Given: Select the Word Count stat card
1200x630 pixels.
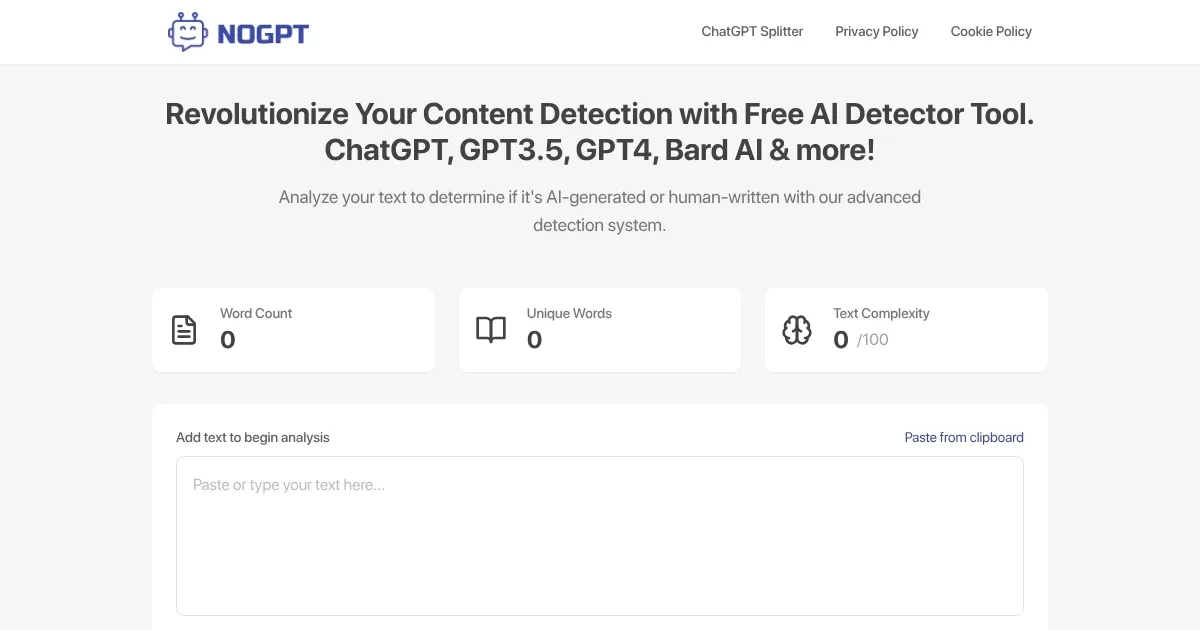Looking at the screenshot, I should [x=293, y=329].
